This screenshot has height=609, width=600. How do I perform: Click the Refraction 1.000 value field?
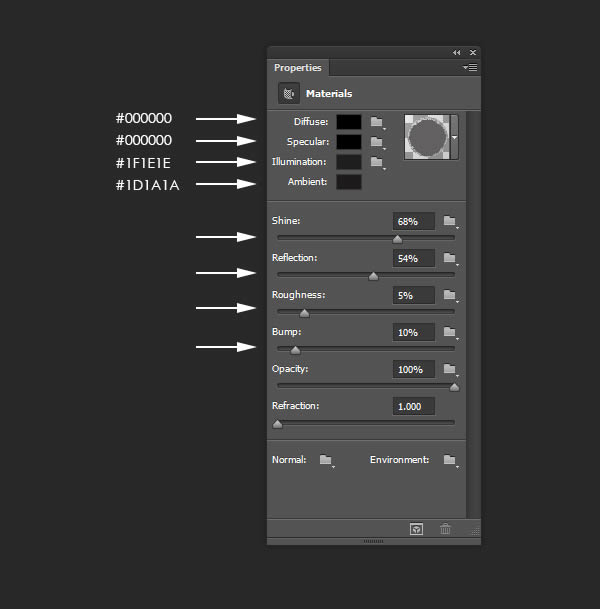click(x=414, y=406)
